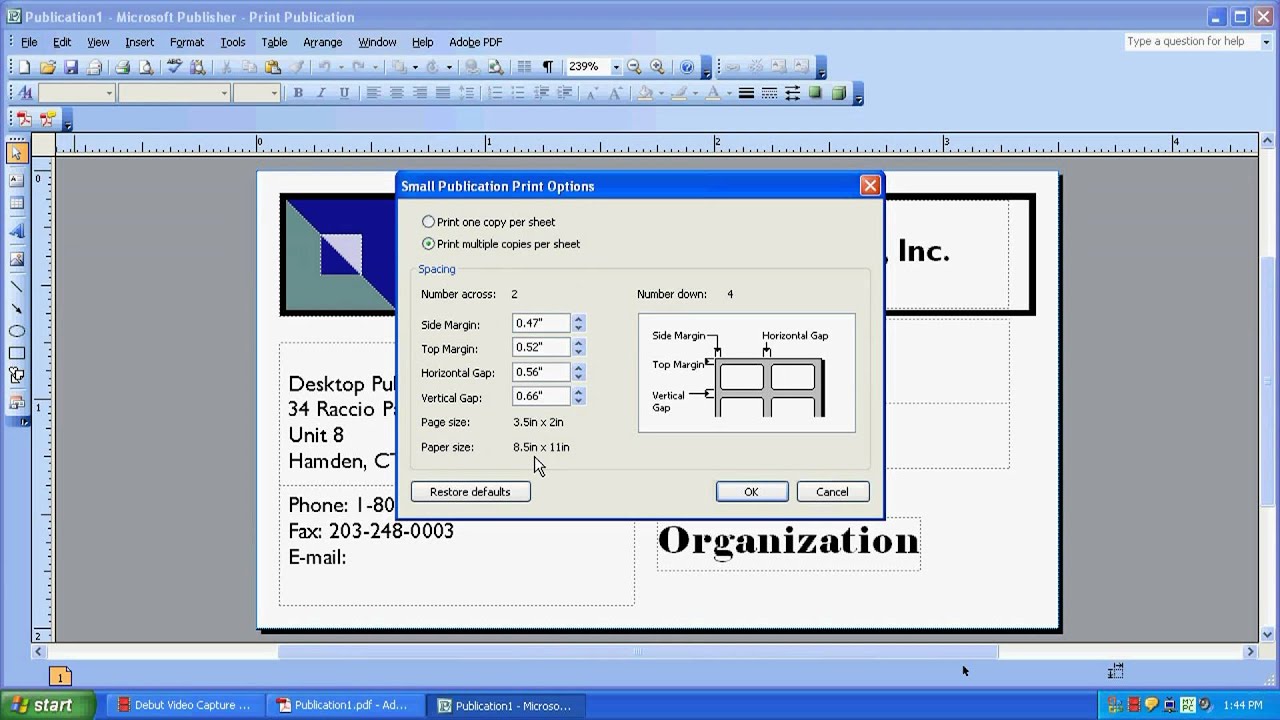Open the Font Color dropdown arrow
The image size is (1280, 720).
pyautogui.click(x=728, y=93)
